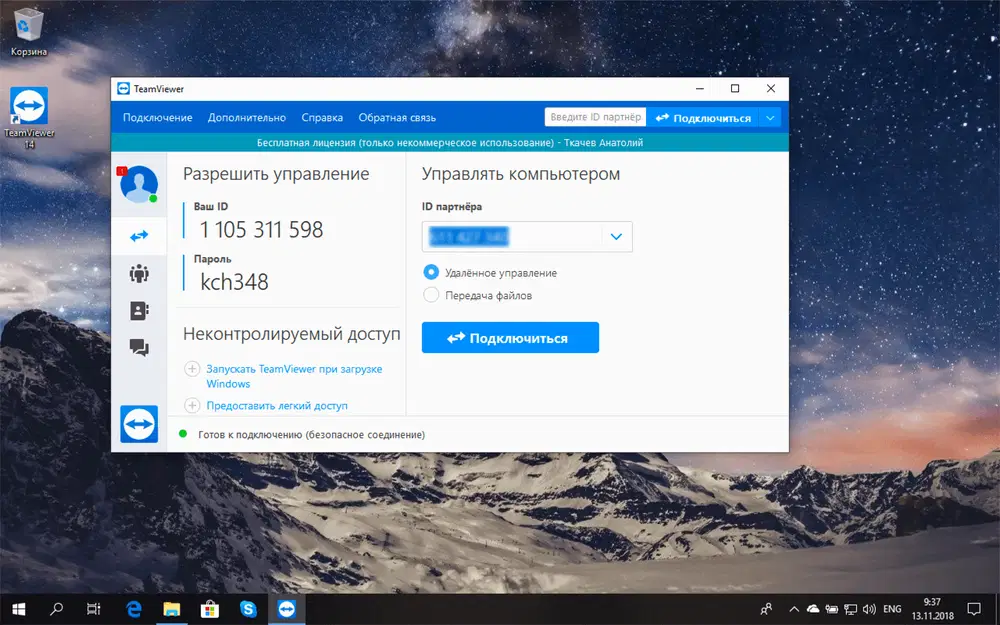Open the Meeting sidebar icon

point(139,274)
